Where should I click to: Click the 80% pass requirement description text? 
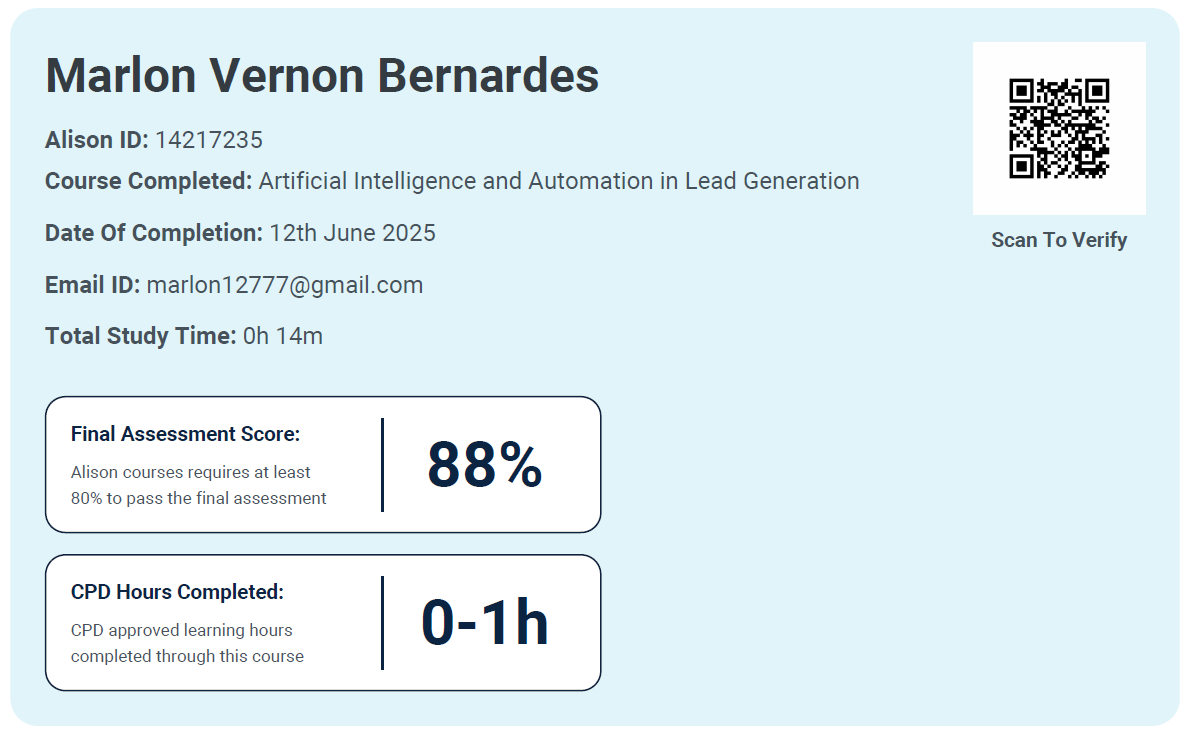(198, 485)
